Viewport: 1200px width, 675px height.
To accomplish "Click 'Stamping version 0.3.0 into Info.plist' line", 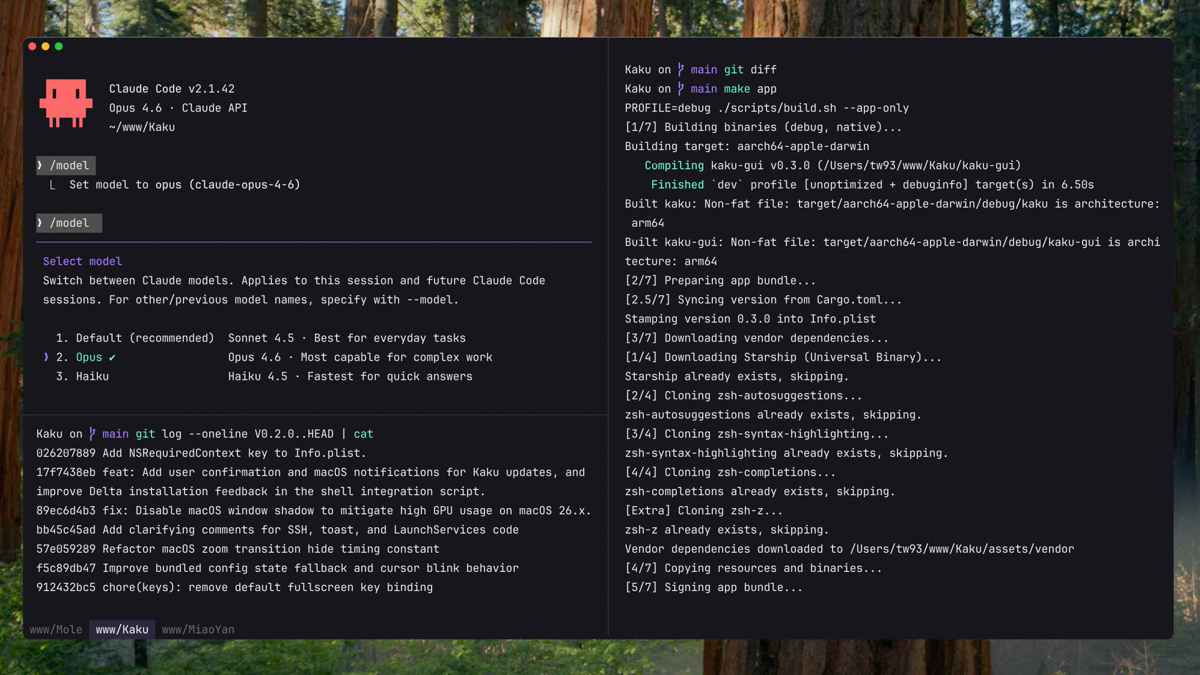I will click(x=750, y=319).
